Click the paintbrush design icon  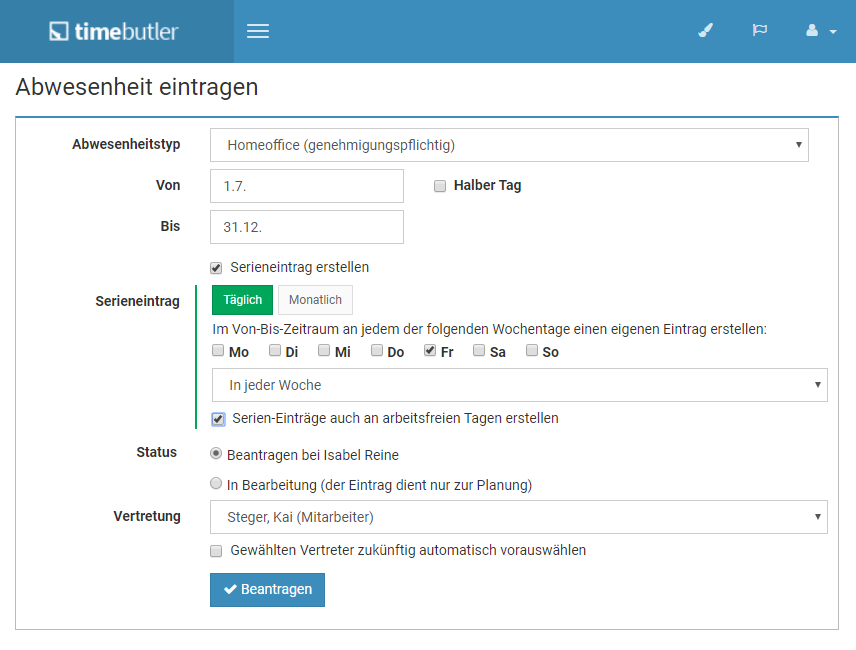(x=705, y=31)
